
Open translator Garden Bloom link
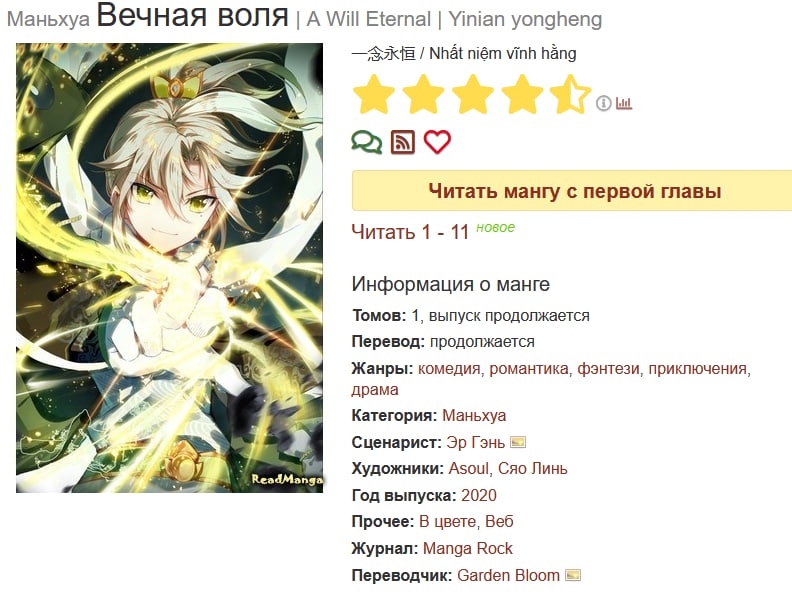click(508, 575)
